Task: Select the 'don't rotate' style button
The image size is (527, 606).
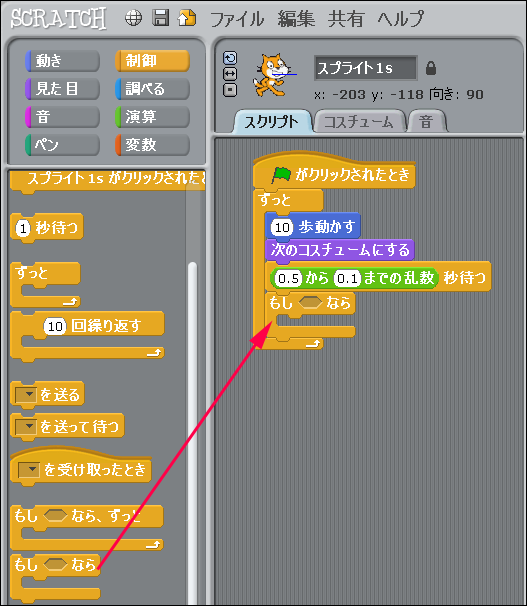Action: 230,90
